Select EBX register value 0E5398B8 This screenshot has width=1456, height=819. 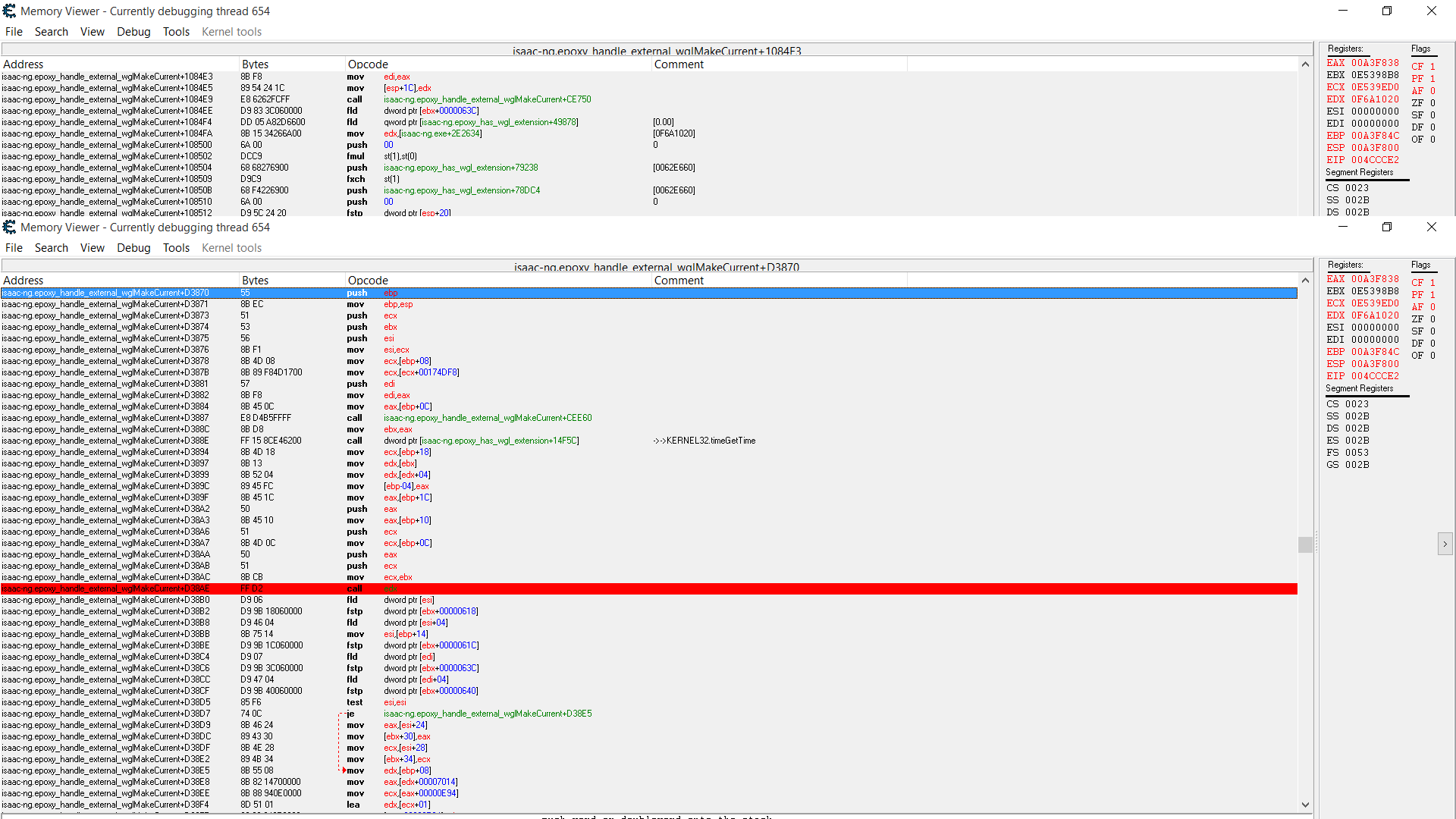(x=1375, y=291)
